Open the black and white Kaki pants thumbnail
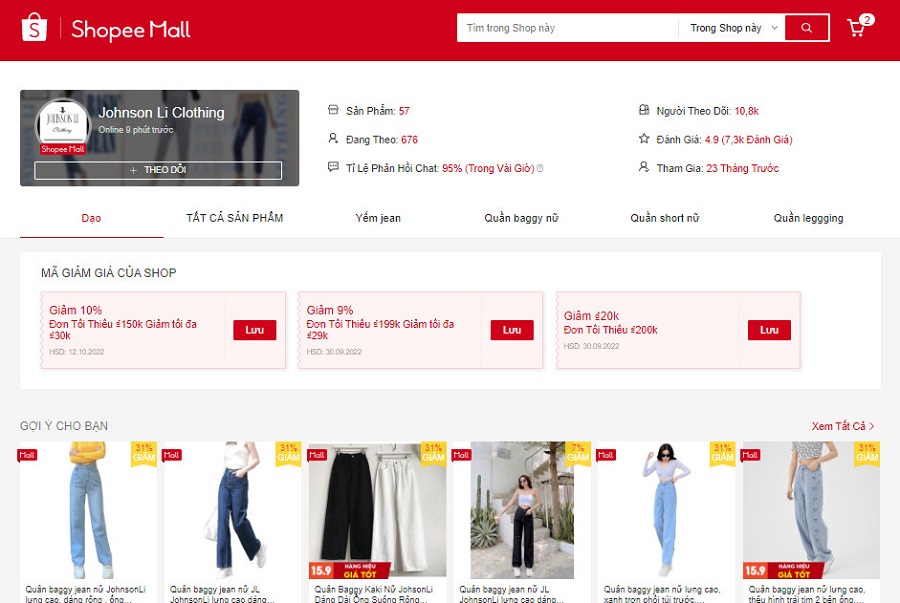The height and width of the screenshot is (603, 900). pos(377,510)
